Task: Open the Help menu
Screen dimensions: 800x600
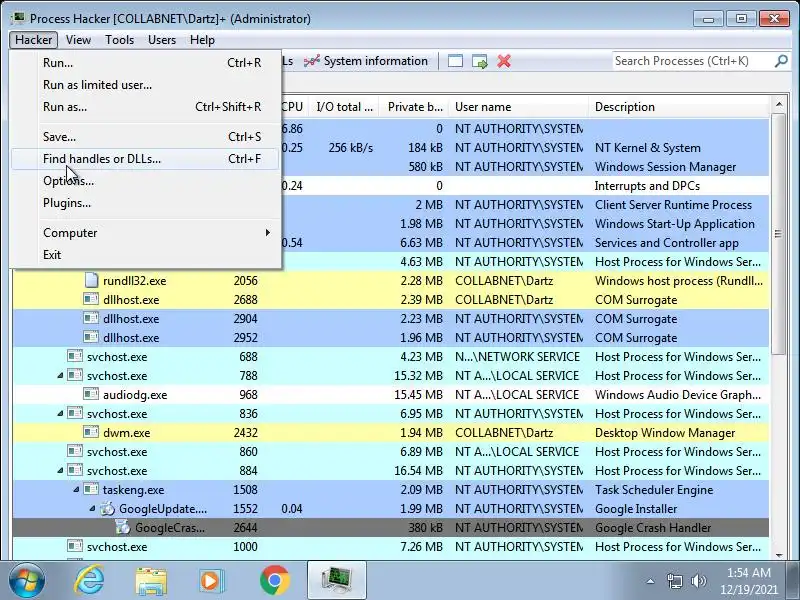Action: pyautogui.click(x=202, y=40)
